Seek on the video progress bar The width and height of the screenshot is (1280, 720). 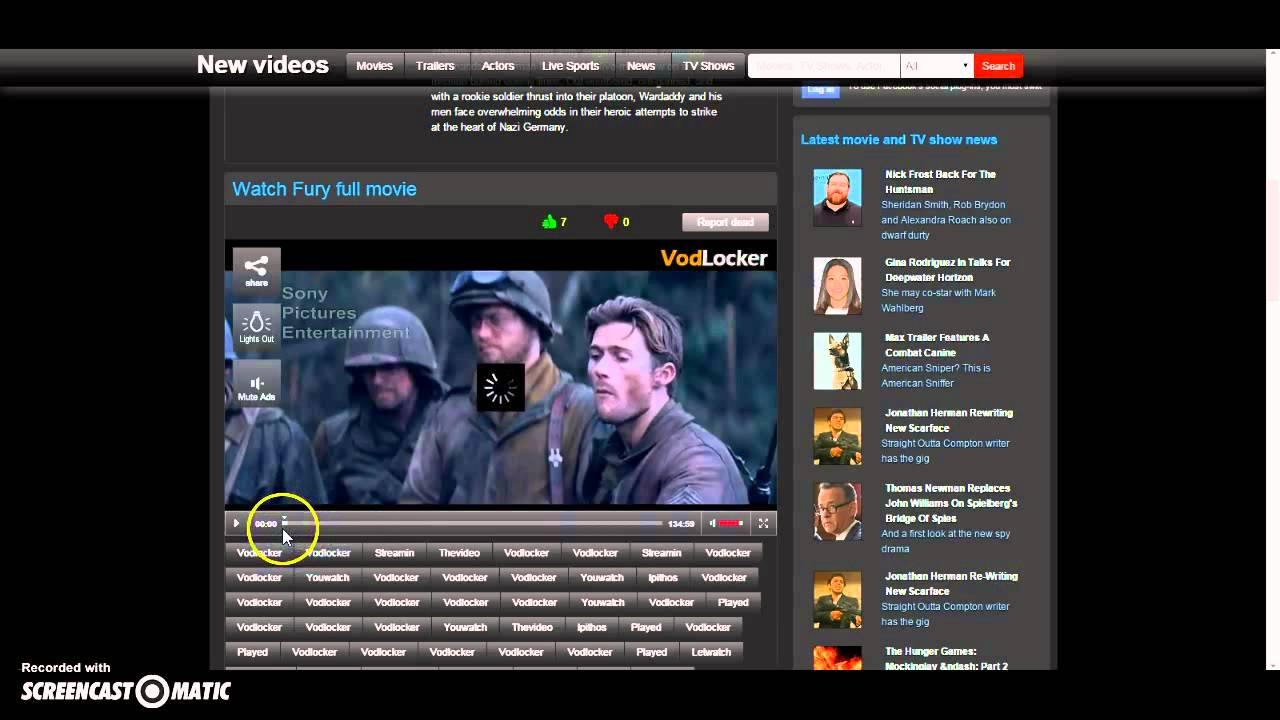click(472, 523)
